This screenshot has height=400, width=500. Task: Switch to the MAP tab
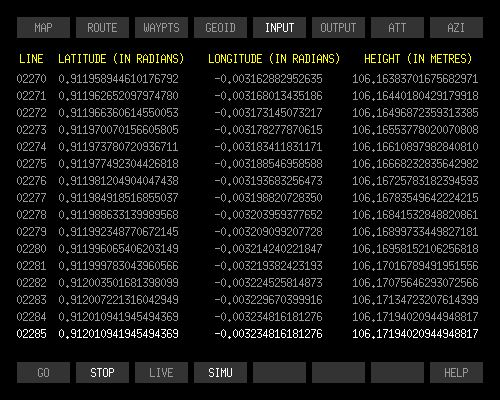(x=43, y=28)
